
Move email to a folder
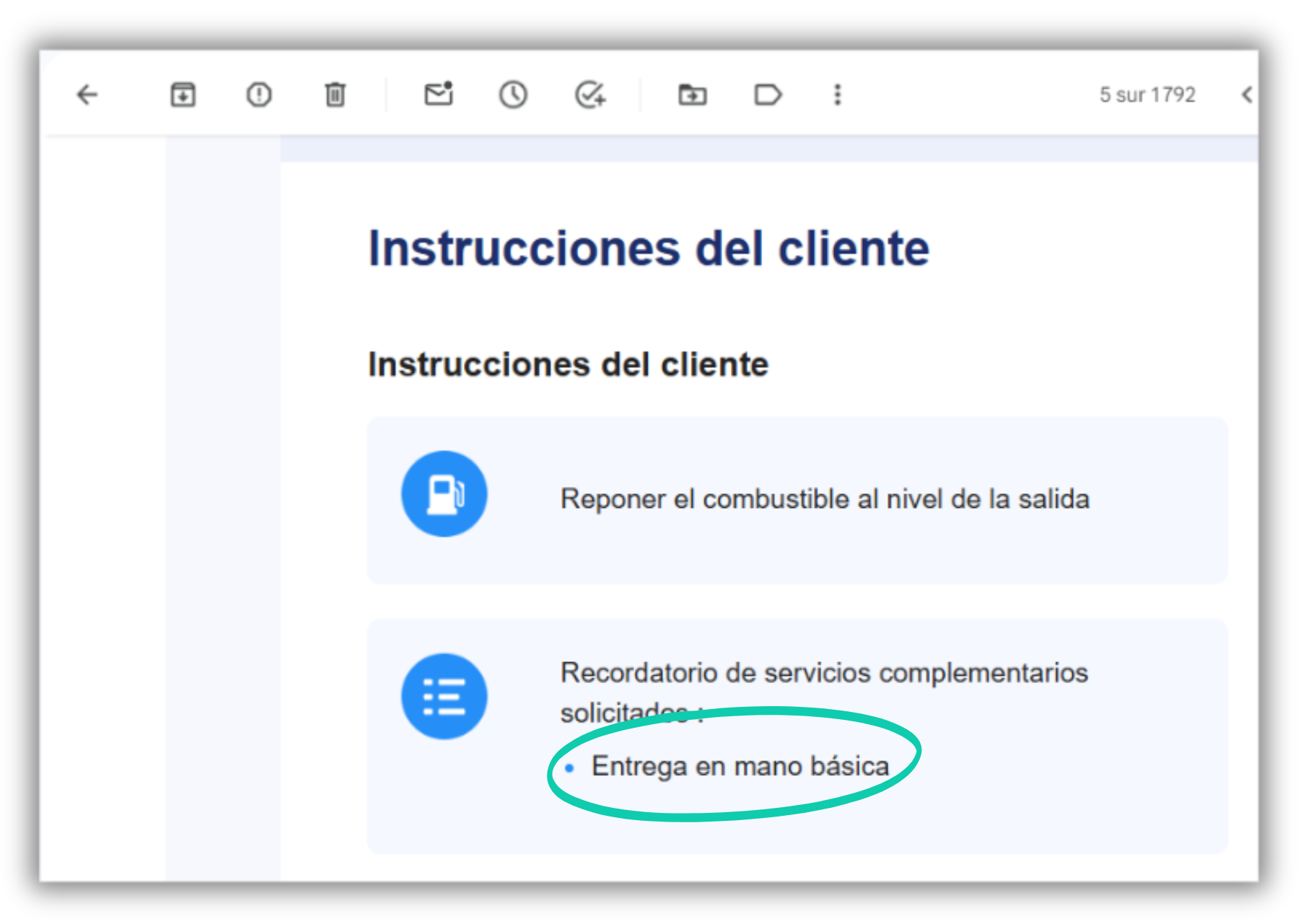tap(693, 94)
